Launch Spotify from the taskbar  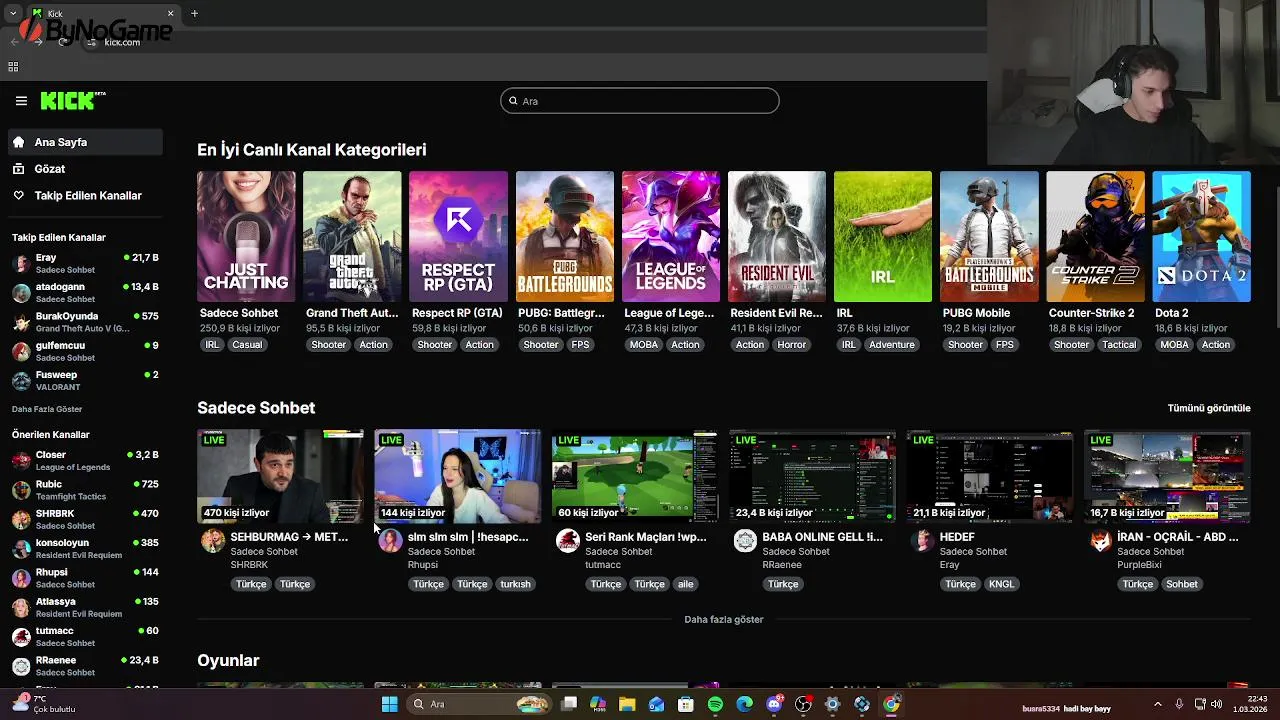coord(715,704)
